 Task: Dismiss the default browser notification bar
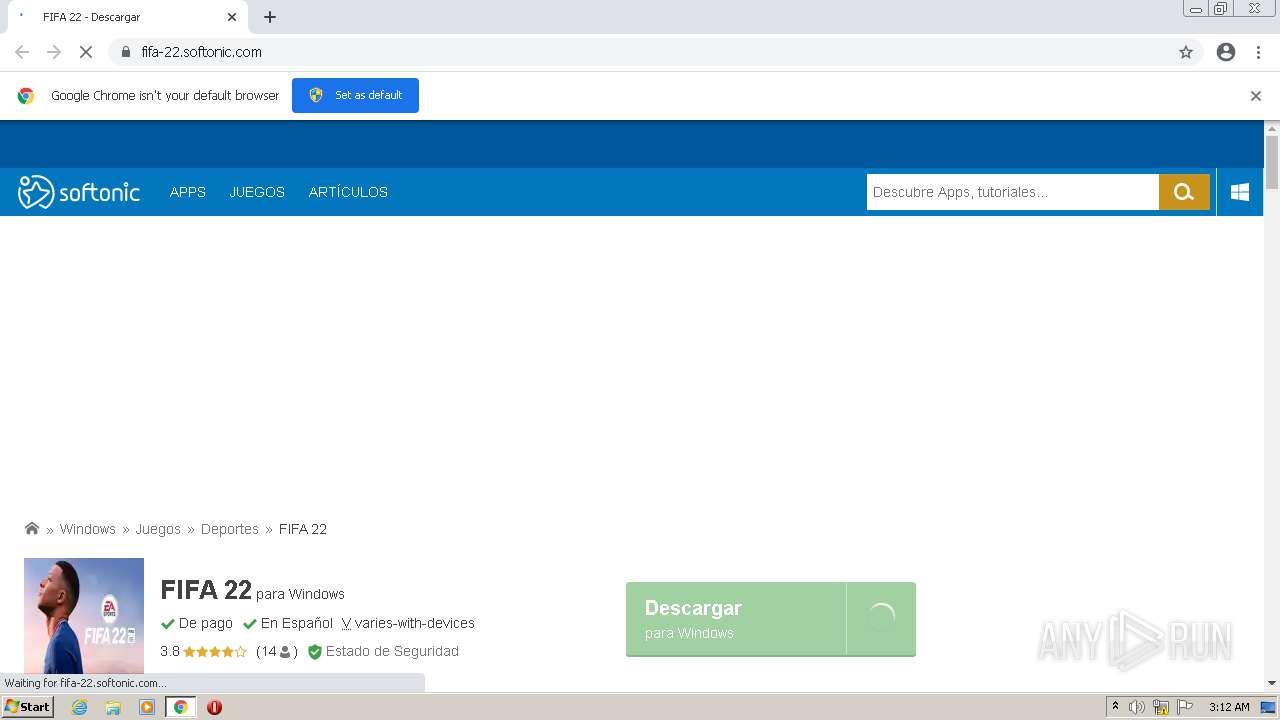point(1256,96)
